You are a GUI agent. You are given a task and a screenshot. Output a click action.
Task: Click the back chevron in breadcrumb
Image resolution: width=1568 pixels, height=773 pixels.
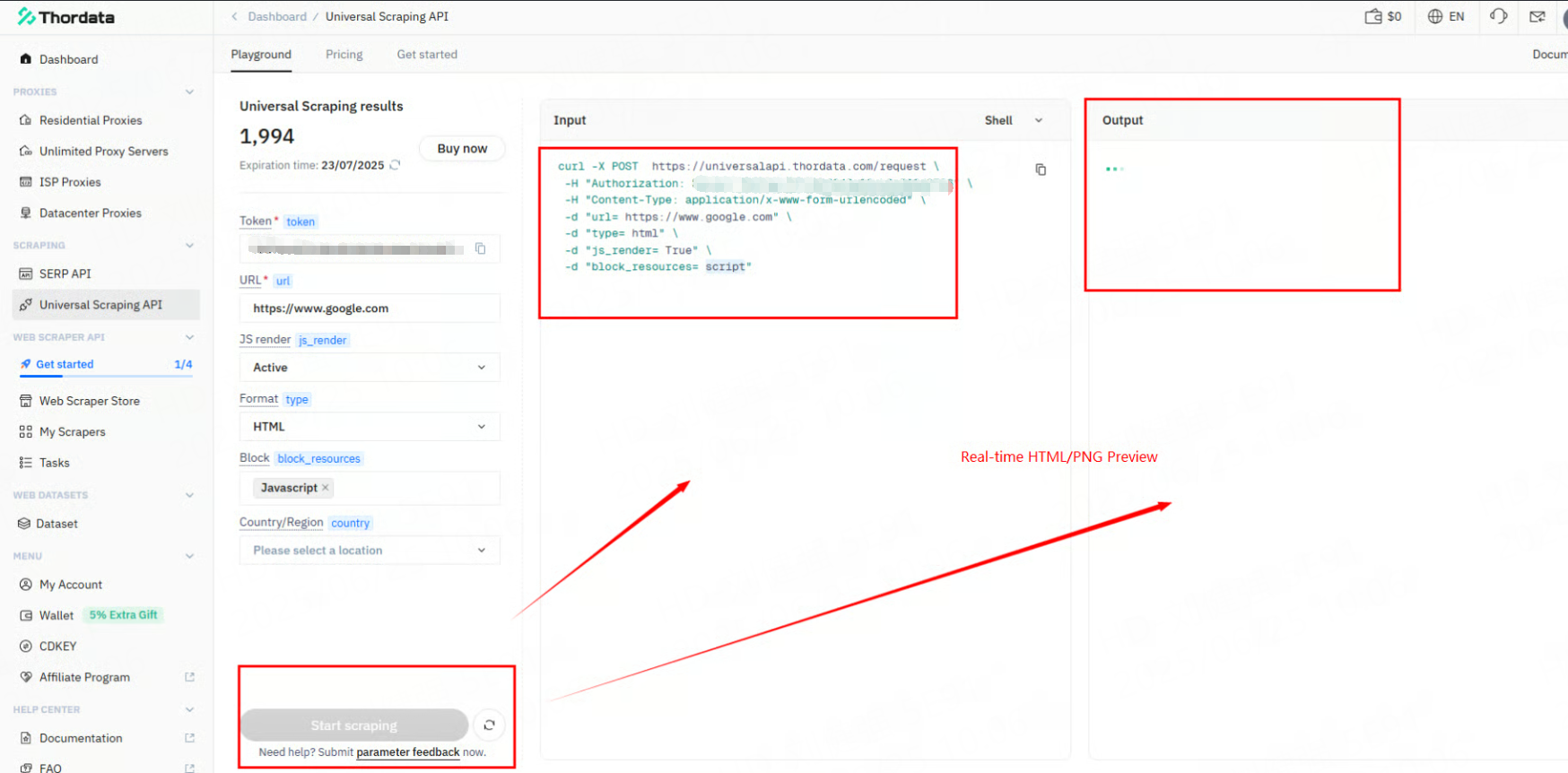click(x=234, y=16)
